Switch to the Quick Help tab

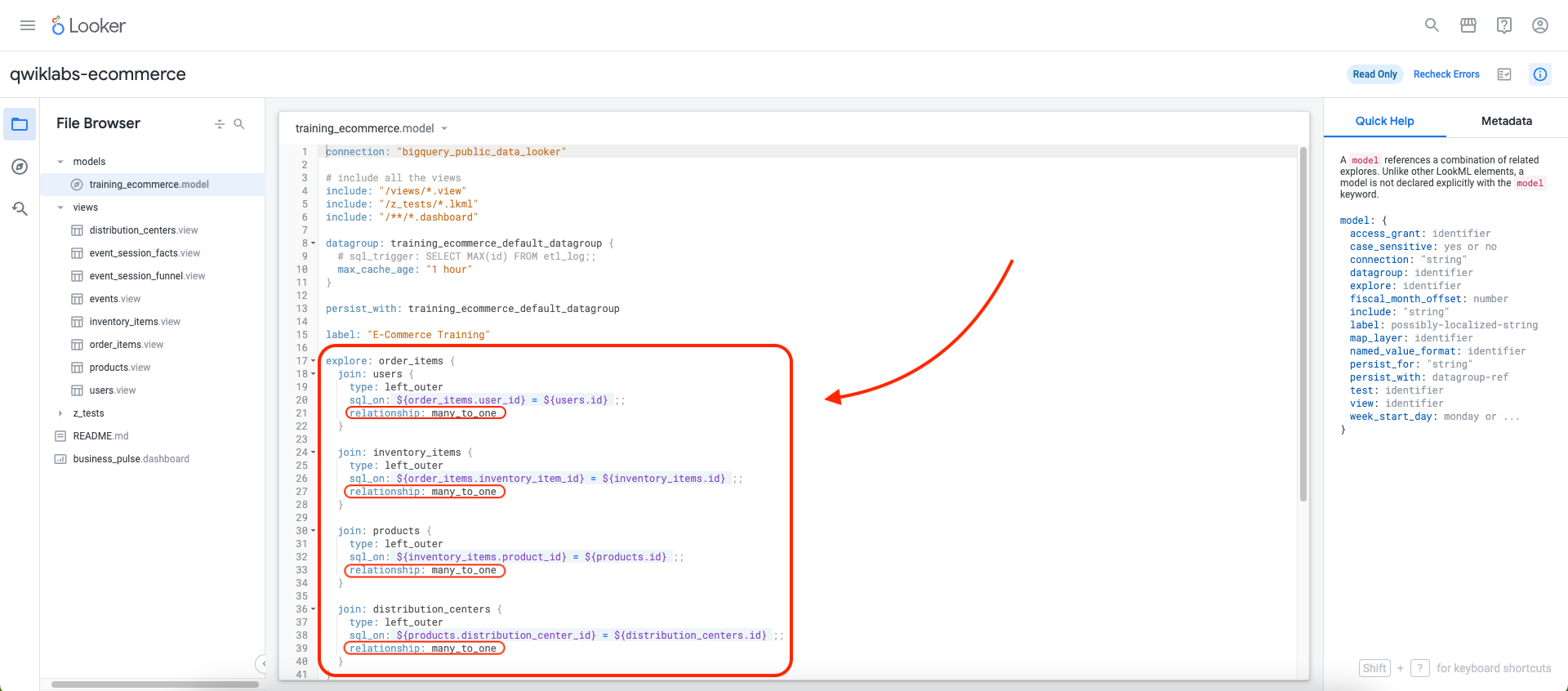coord(1384,121)
